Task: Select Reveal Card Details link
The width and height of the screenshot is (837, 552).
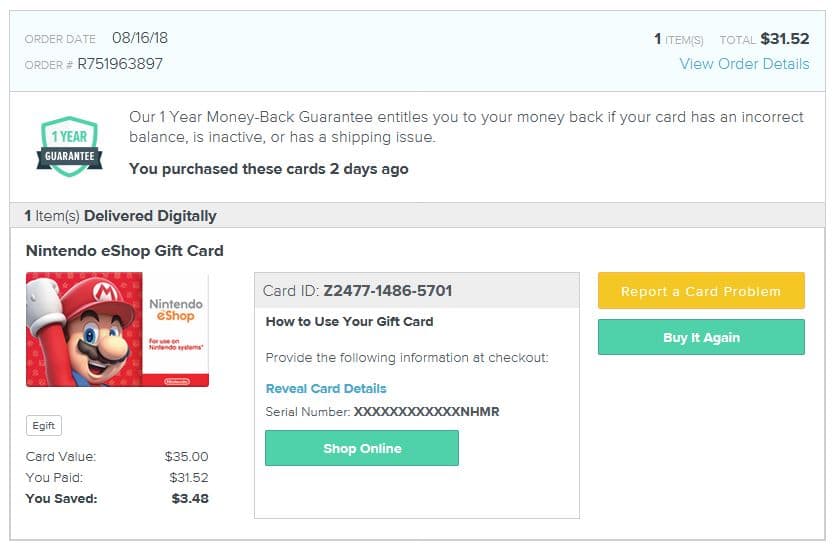Action: (x=326, y=389)
